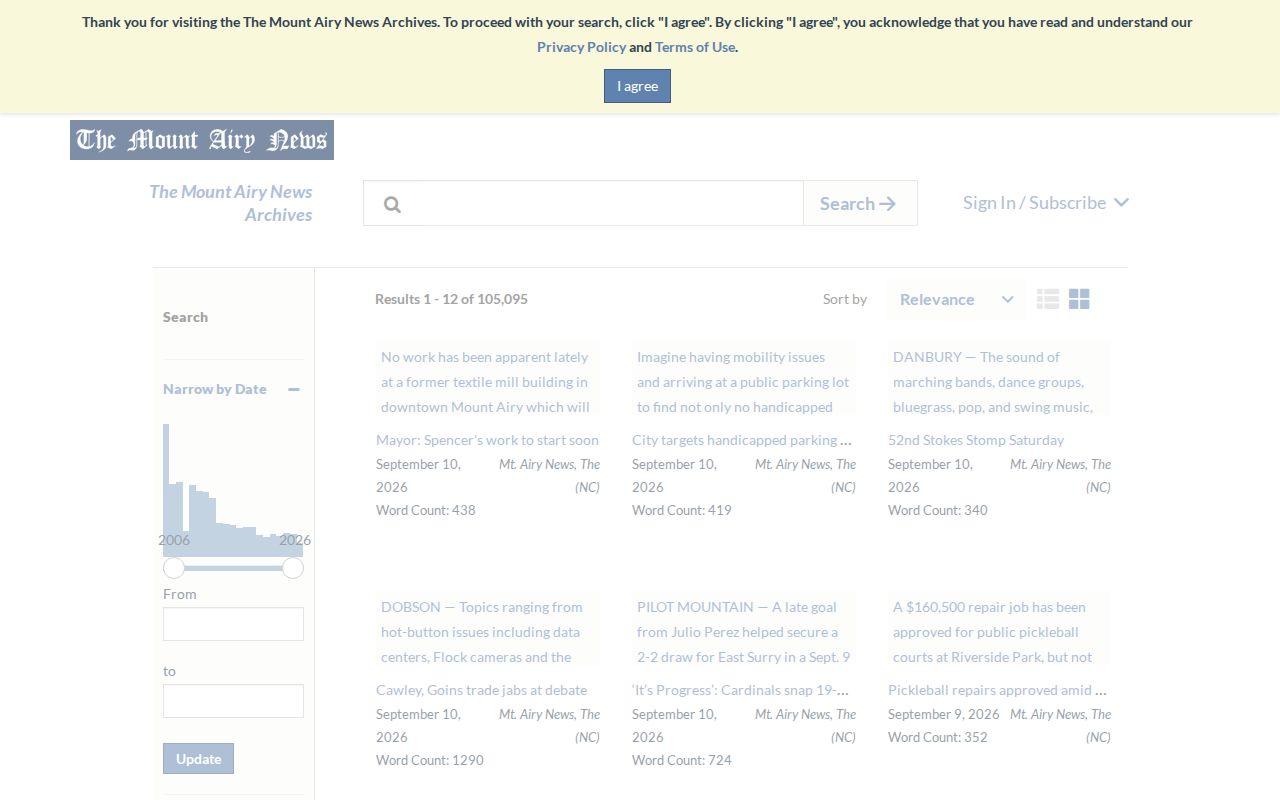Image resolution: width=1280 pixels, height=800 pixels.
Task: Click the I agree button
Action: (x=637, y=86)
